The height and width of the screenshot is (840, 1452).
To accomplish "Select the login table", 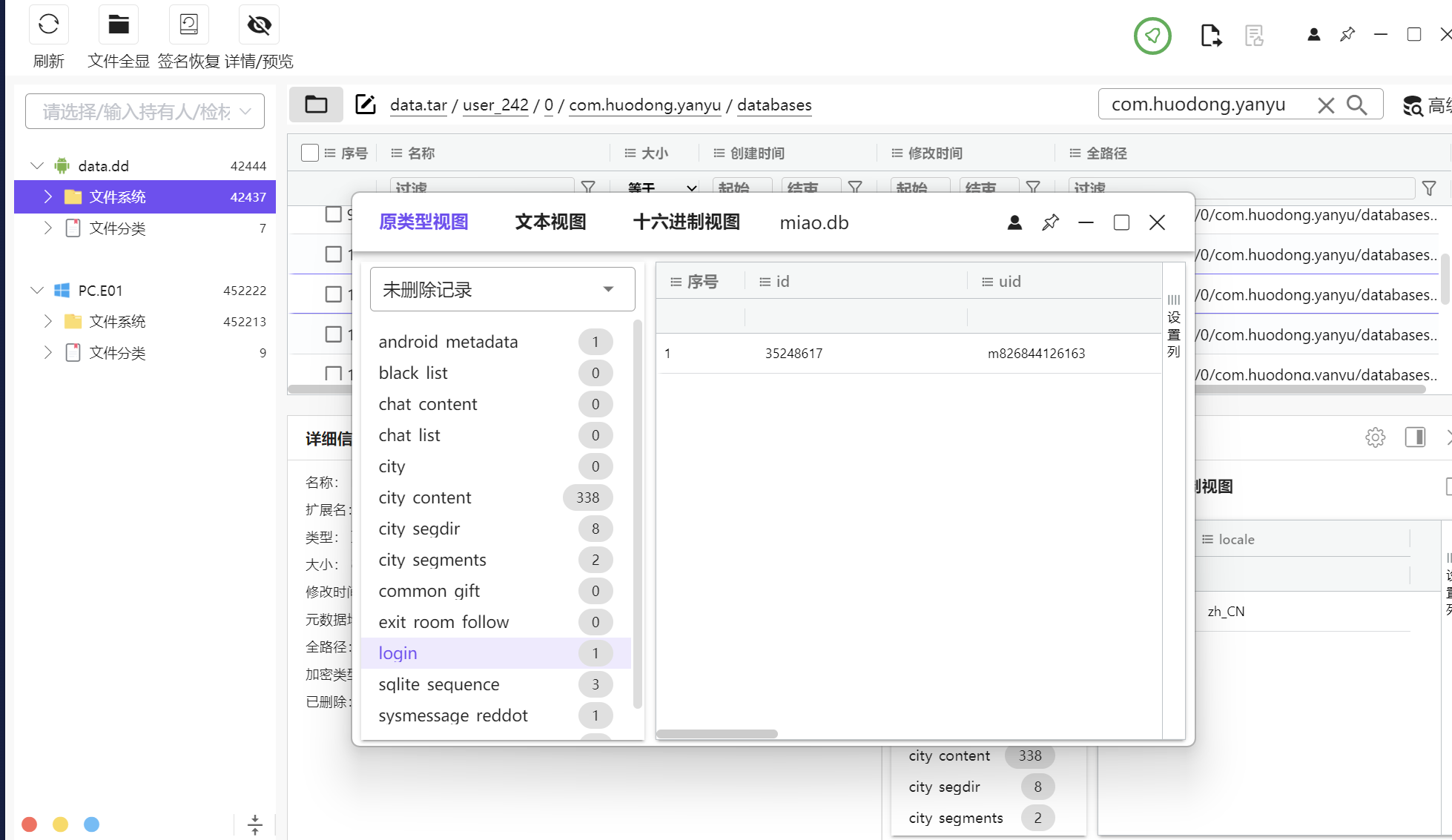I will (x=495, y=653).
